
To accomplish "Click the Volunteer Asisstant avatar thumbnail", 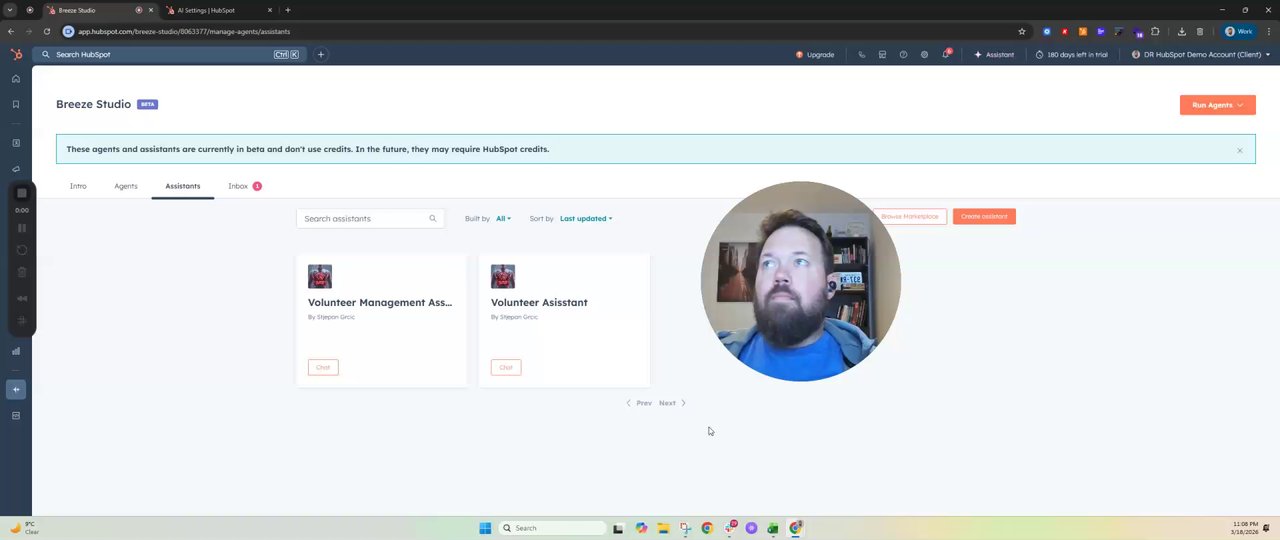I will [x=503, y=276].
